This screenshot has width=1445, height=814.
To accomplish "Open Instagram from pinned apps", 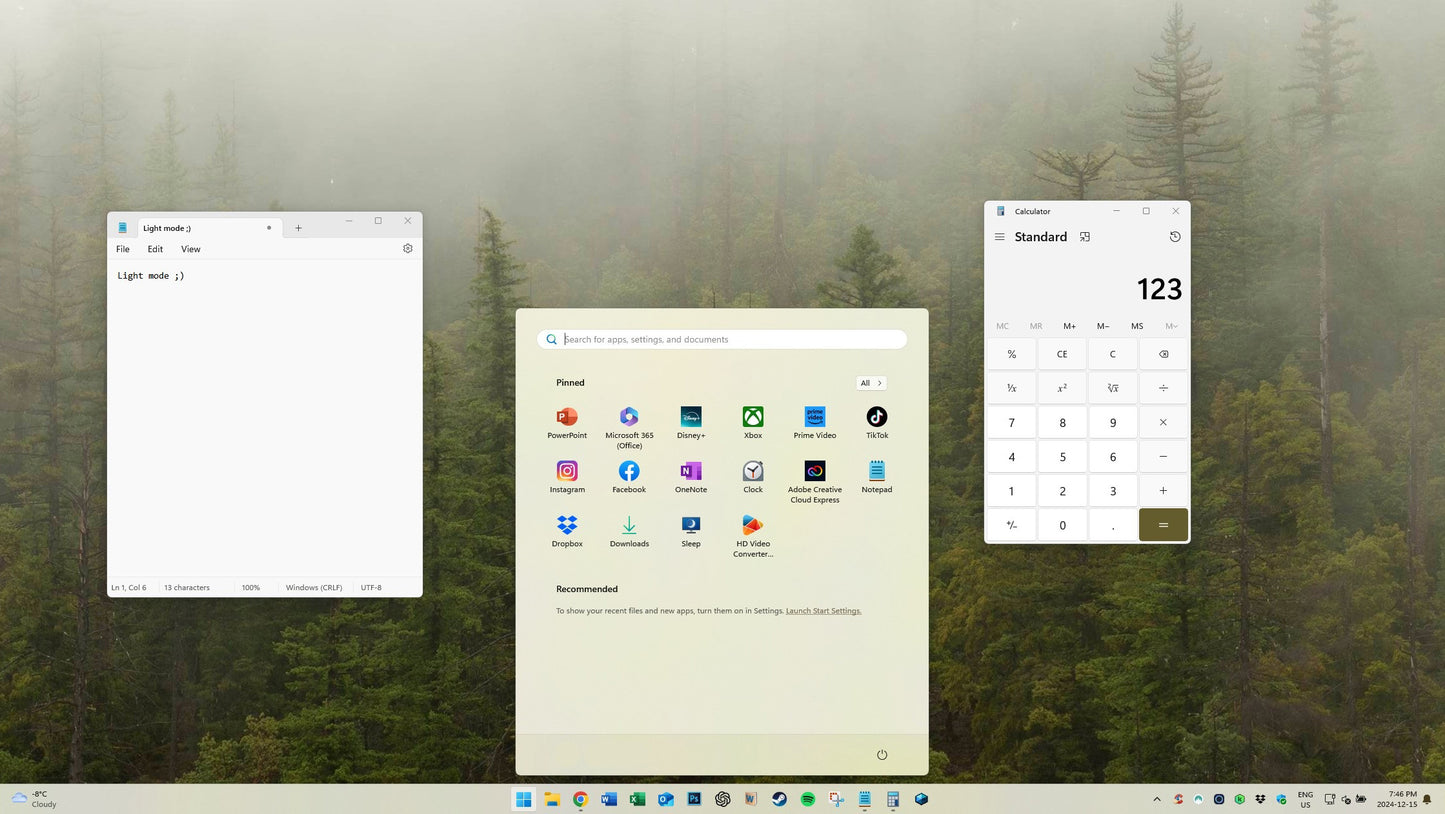I will tap(567, 476).
